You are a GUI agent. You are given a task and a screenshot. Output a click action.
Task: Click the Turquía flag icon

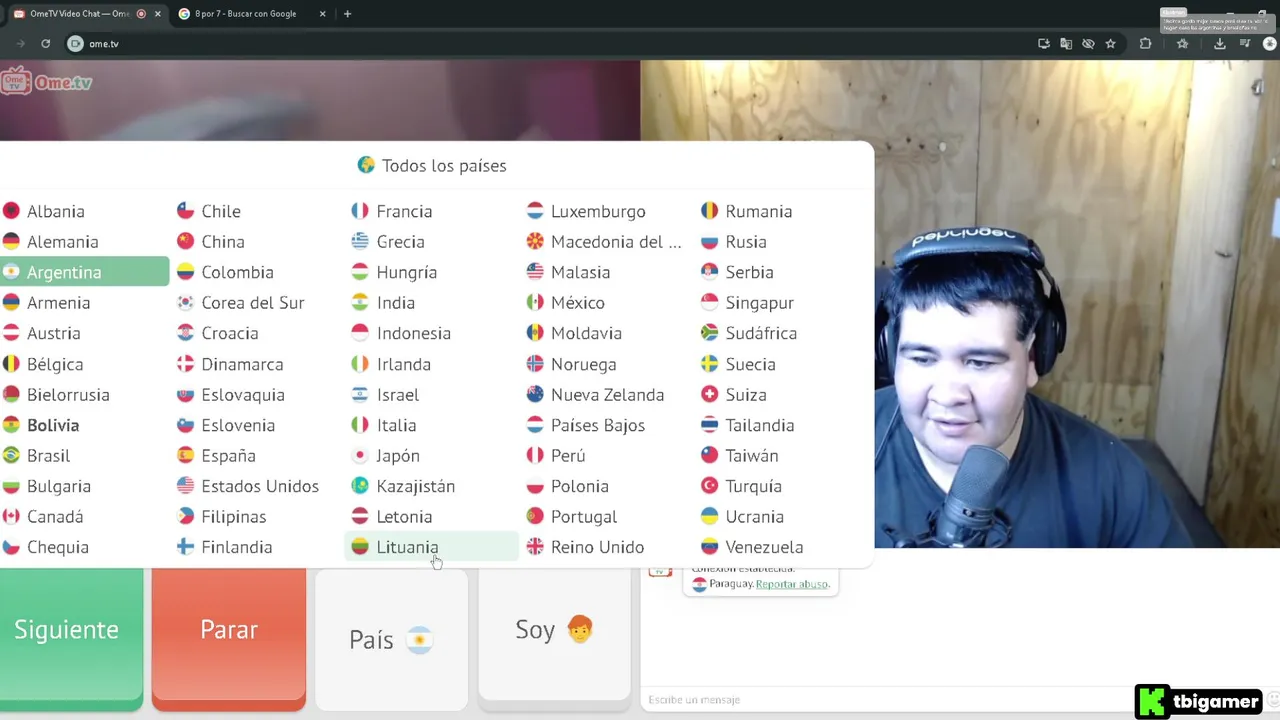point(710,486)
